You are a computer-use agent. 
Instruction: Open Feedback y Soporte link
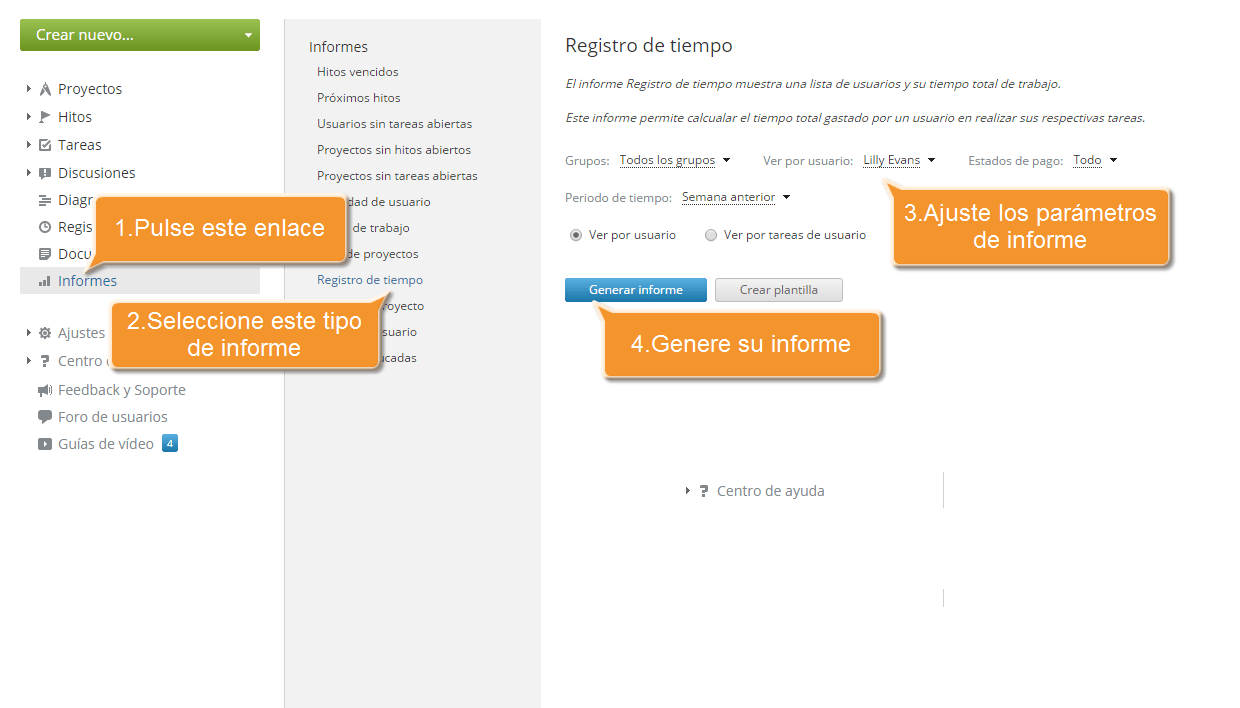click(x=122, y=390)
